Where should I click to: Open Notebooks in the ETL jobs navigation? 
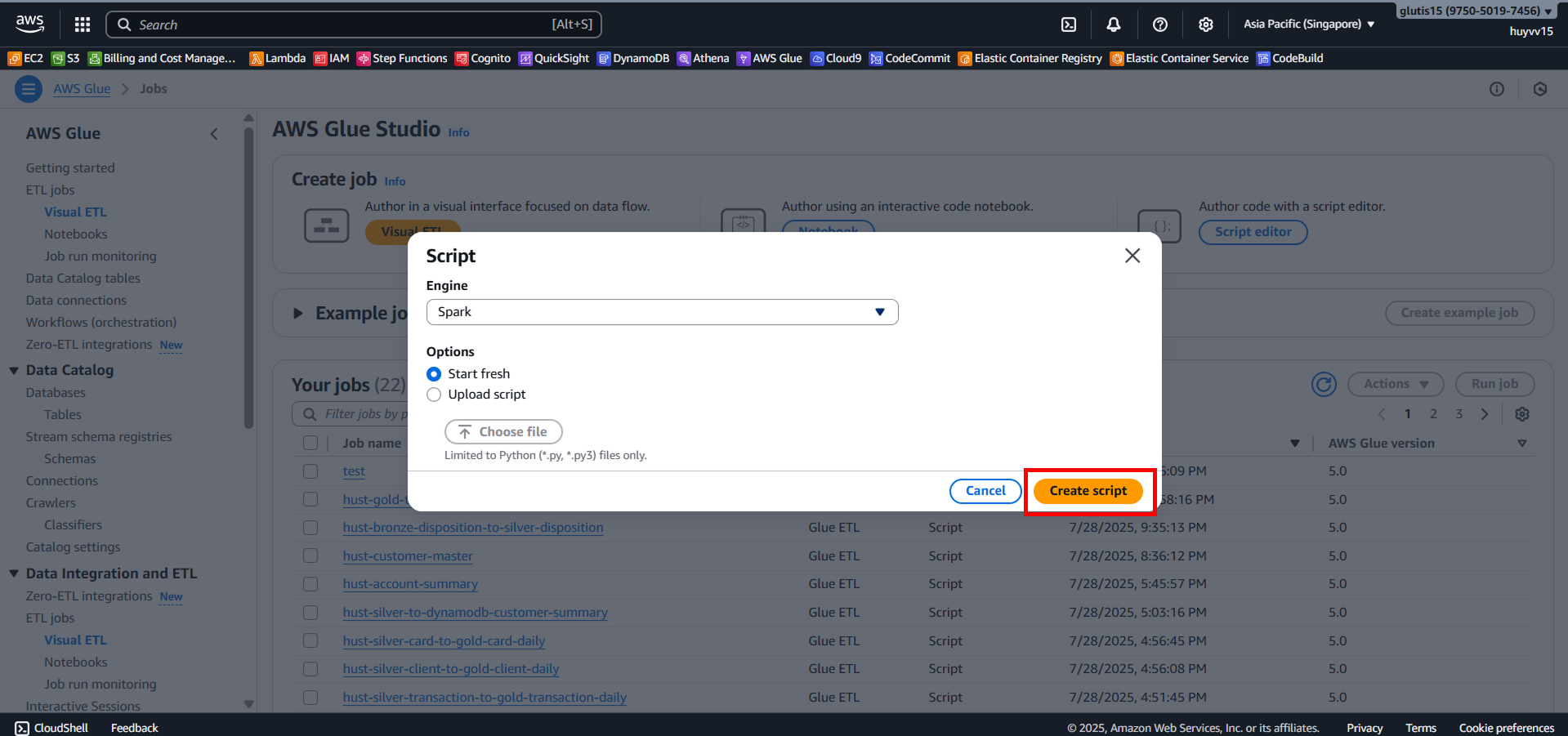[x=75, y=234]
